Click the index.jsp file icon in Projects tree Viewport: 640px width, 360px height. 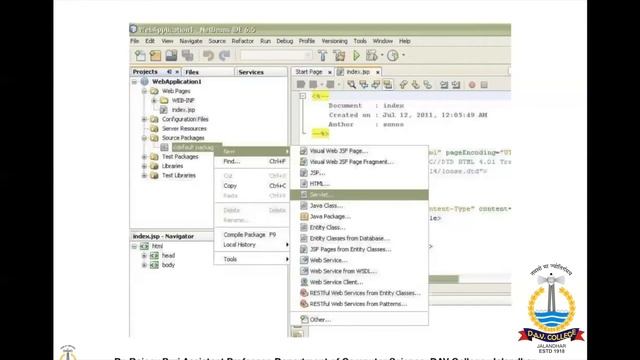[164, 110]
